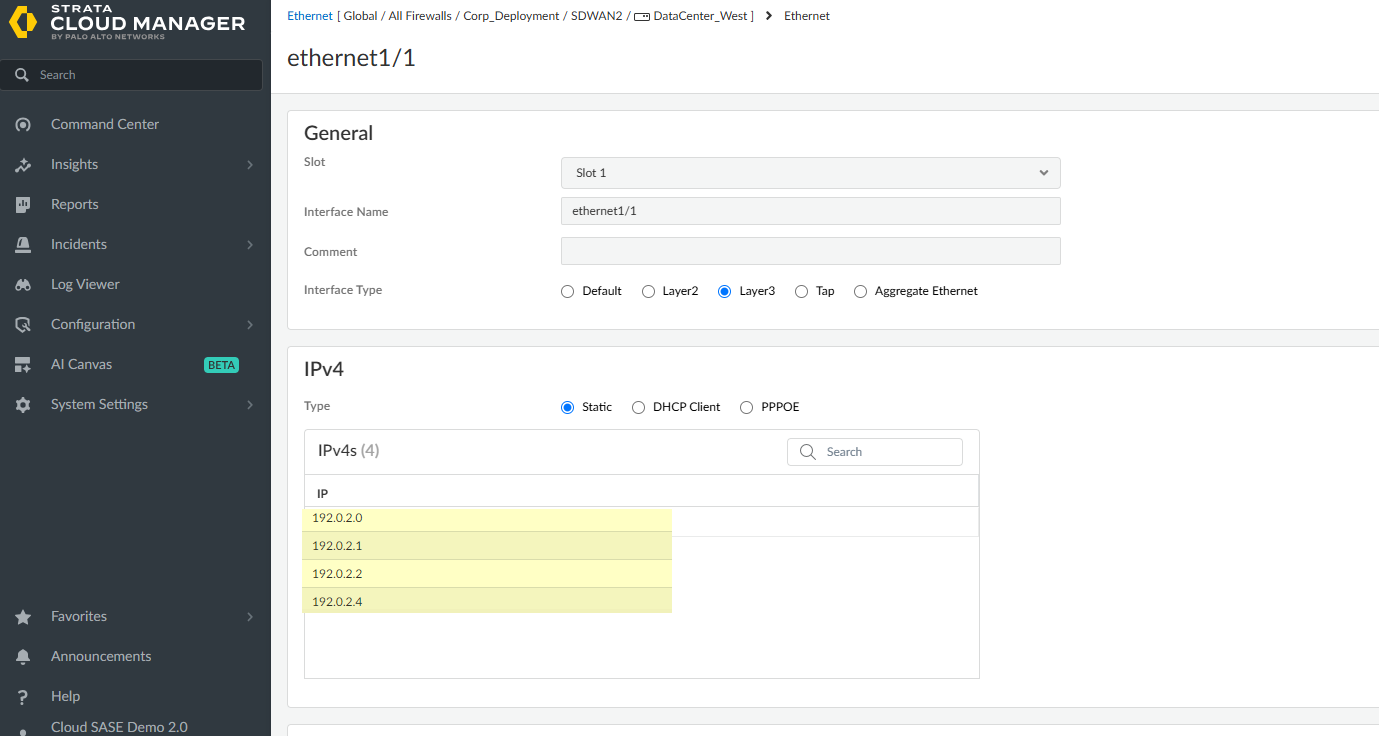Click the Command Center sidebar icon
Image resolution: width=1379 pixels, height=736 pixels.
pos(23,125)
